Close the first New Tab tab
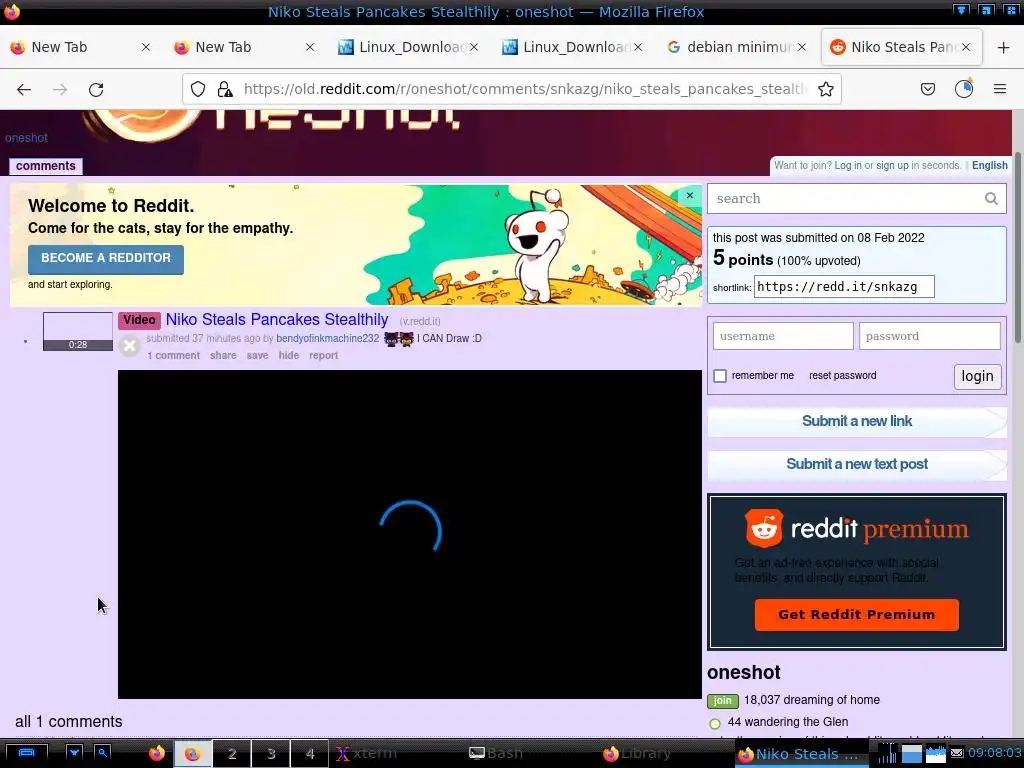Viewport: 1024px width, 768px height. click(146, 47)
